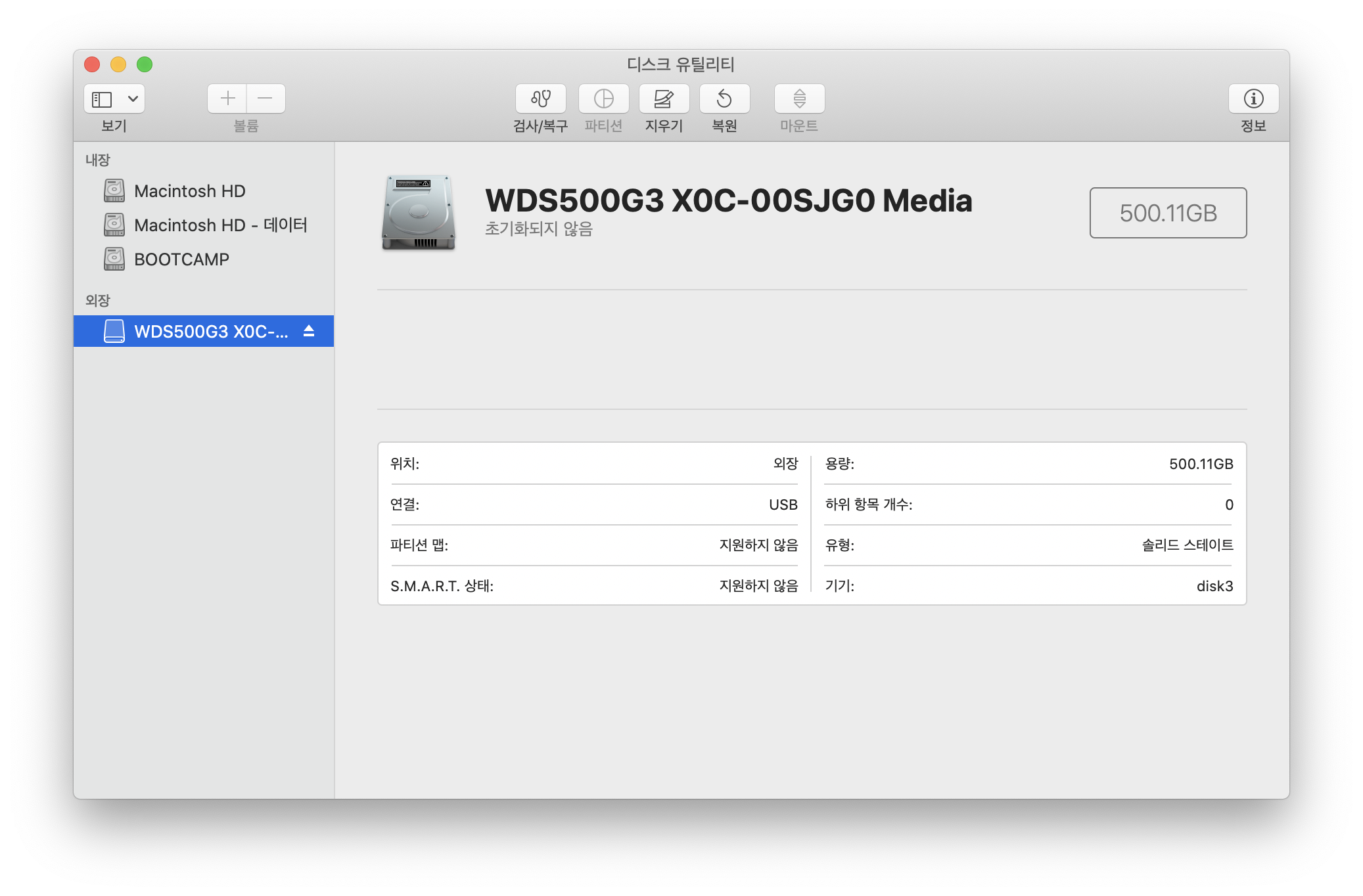The height and width of the screenshot is (896, 1363).
Task: Click the 내장 section header
Action: click(x=98, y=160)
